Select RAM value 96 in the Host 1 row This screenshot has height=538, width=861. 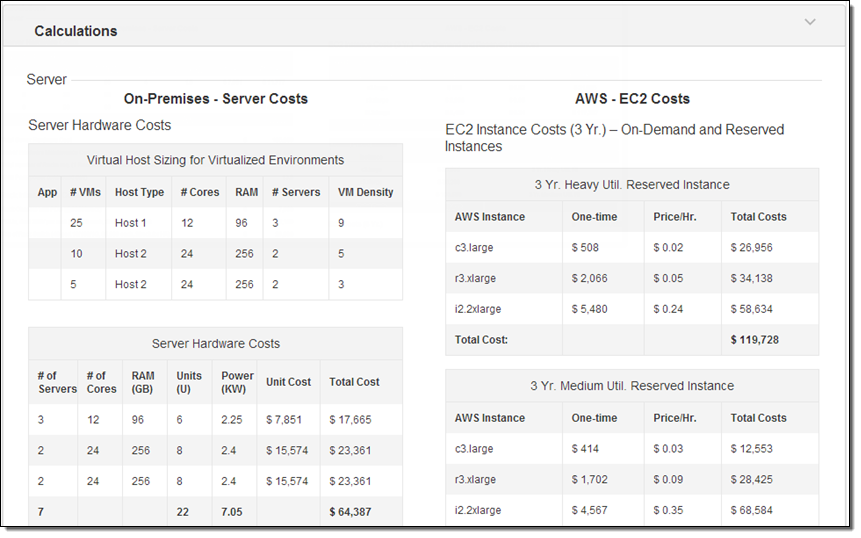pos(242,223)
